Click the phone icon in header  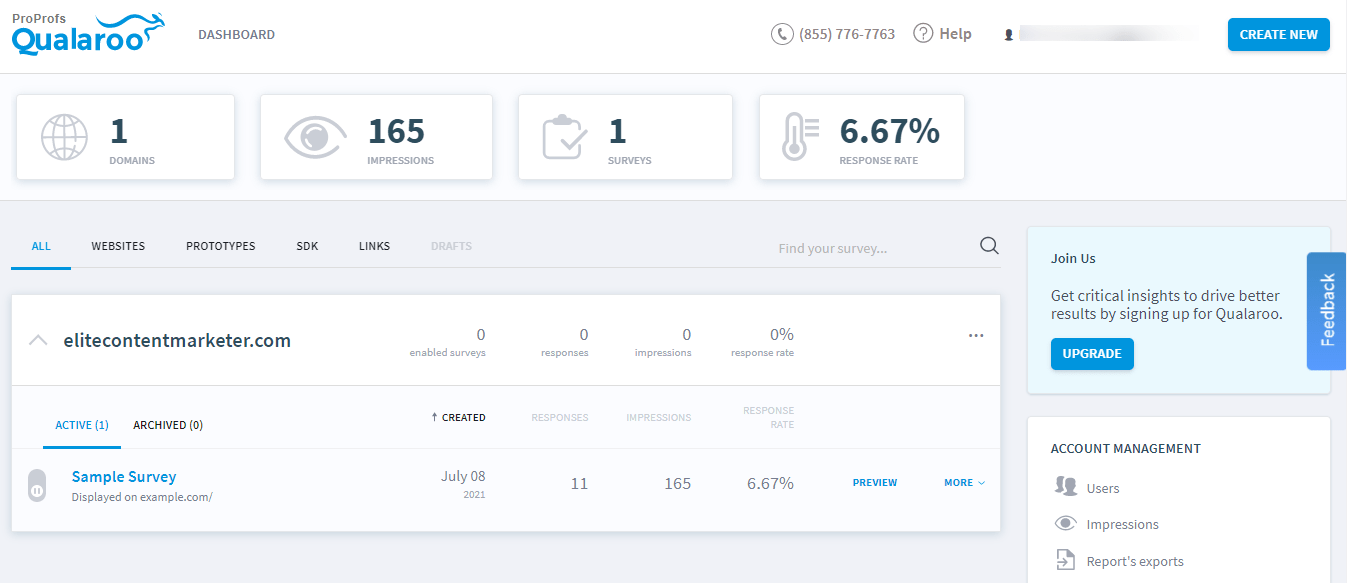(781, 34)
